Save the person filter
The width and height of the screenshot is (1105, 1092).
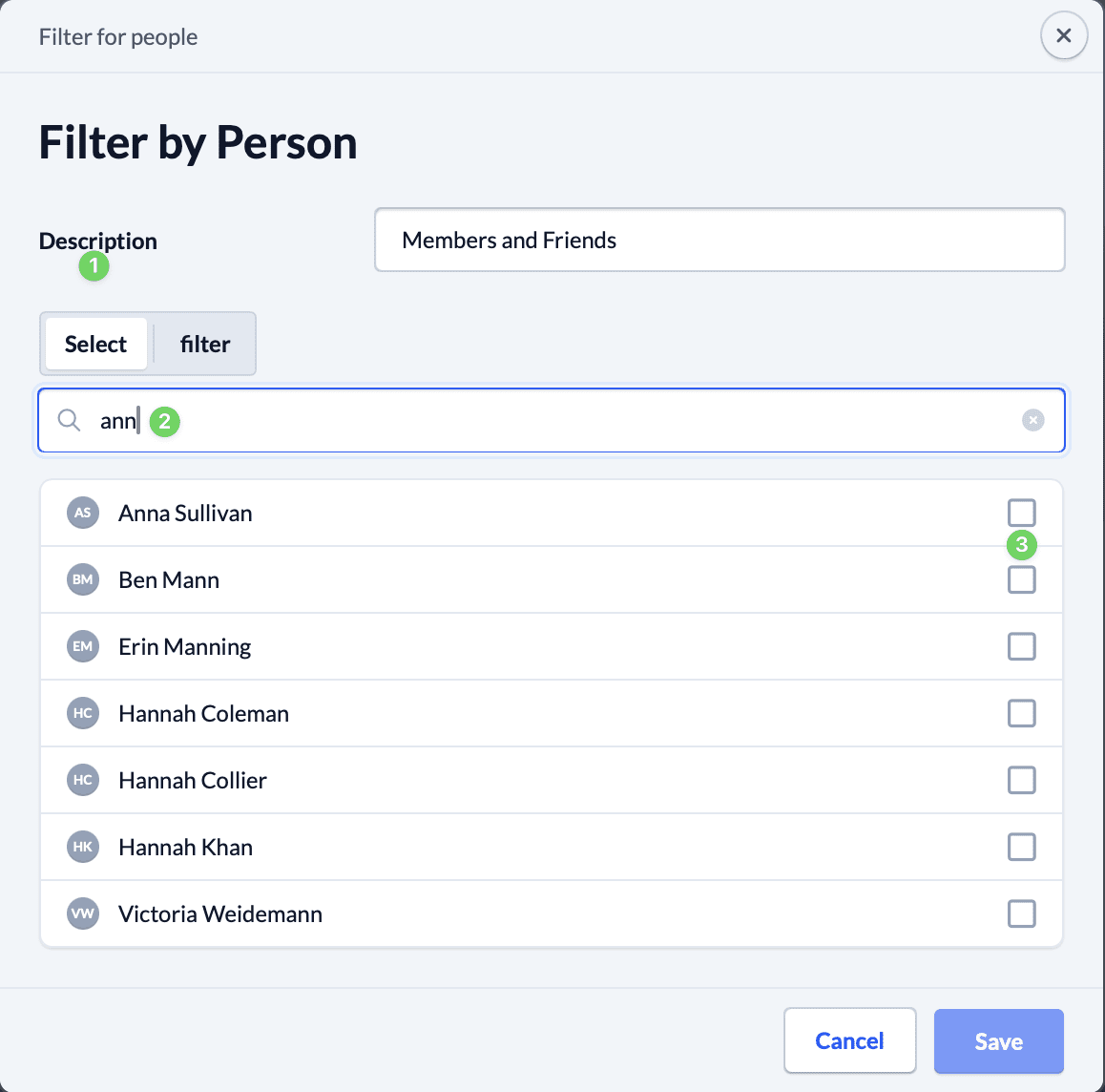[x=998, y=1041]
